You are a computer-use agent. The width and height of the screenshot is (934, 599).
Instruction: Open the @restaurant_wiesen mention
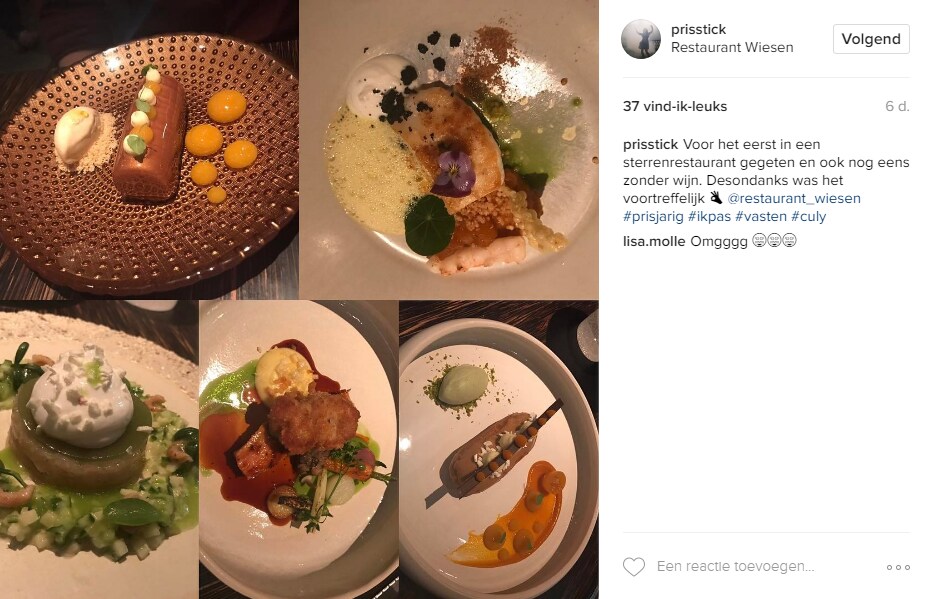[794, 198]
